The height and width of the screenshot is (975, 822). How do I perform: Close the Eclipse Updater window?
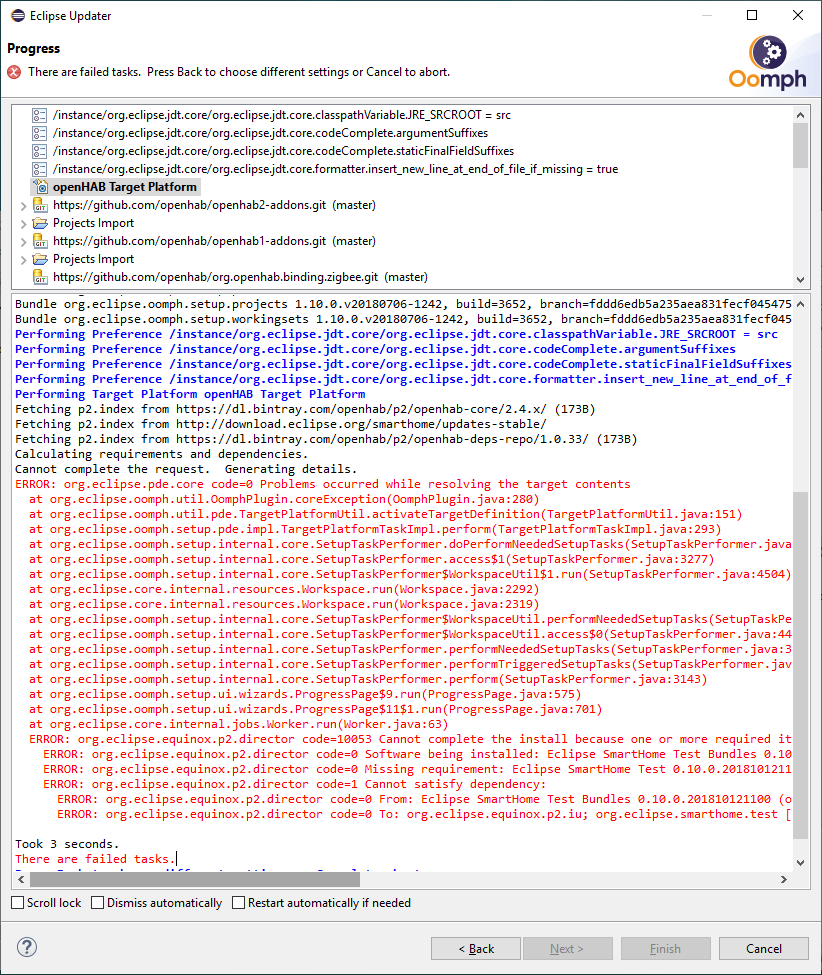coord(798,16)
